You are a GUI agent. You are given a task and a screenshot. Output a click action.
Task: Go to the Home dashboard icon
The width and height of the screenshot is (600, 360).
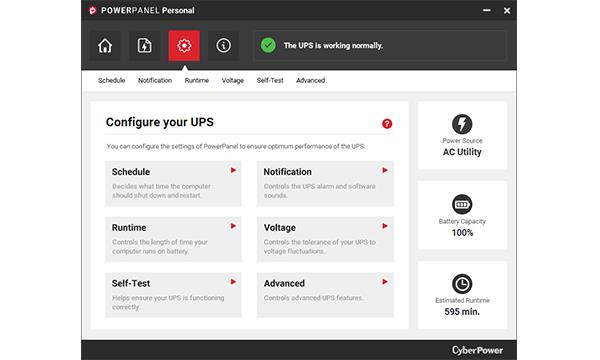click(x=105, y=46)
